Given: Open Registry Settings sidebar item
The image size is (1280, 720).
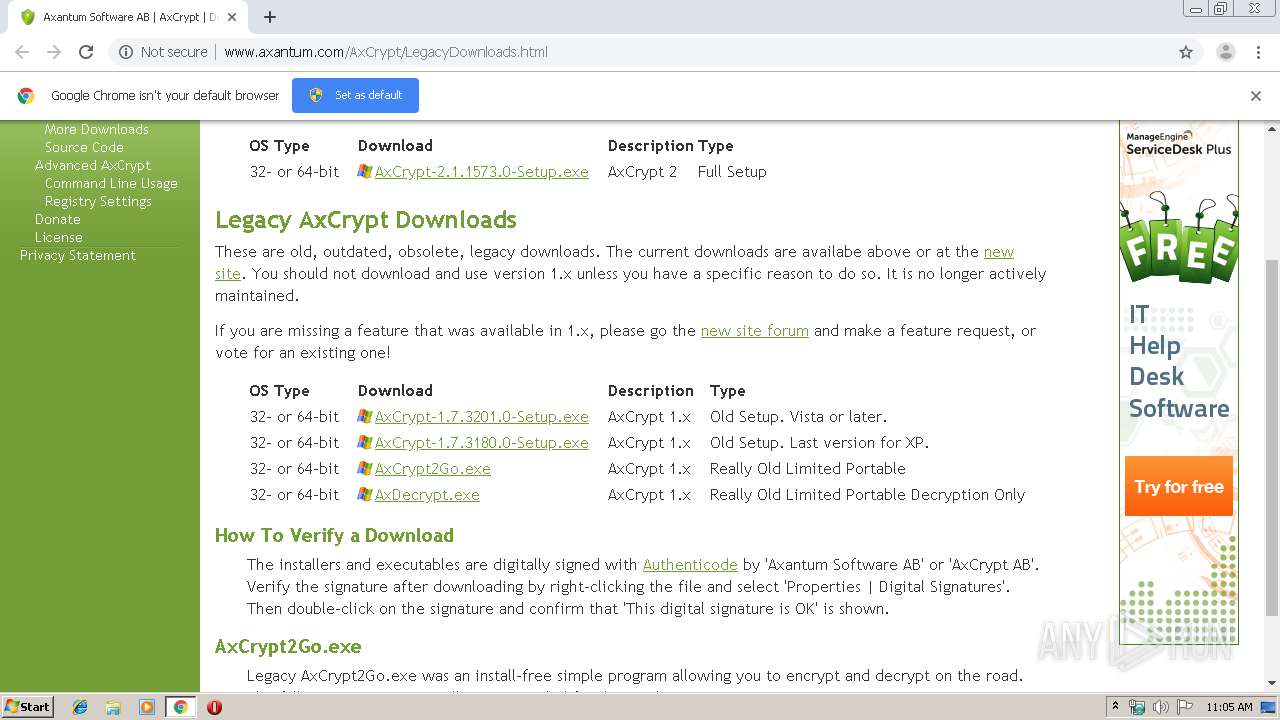Looking at the screenshot, I should click(98, 202).
